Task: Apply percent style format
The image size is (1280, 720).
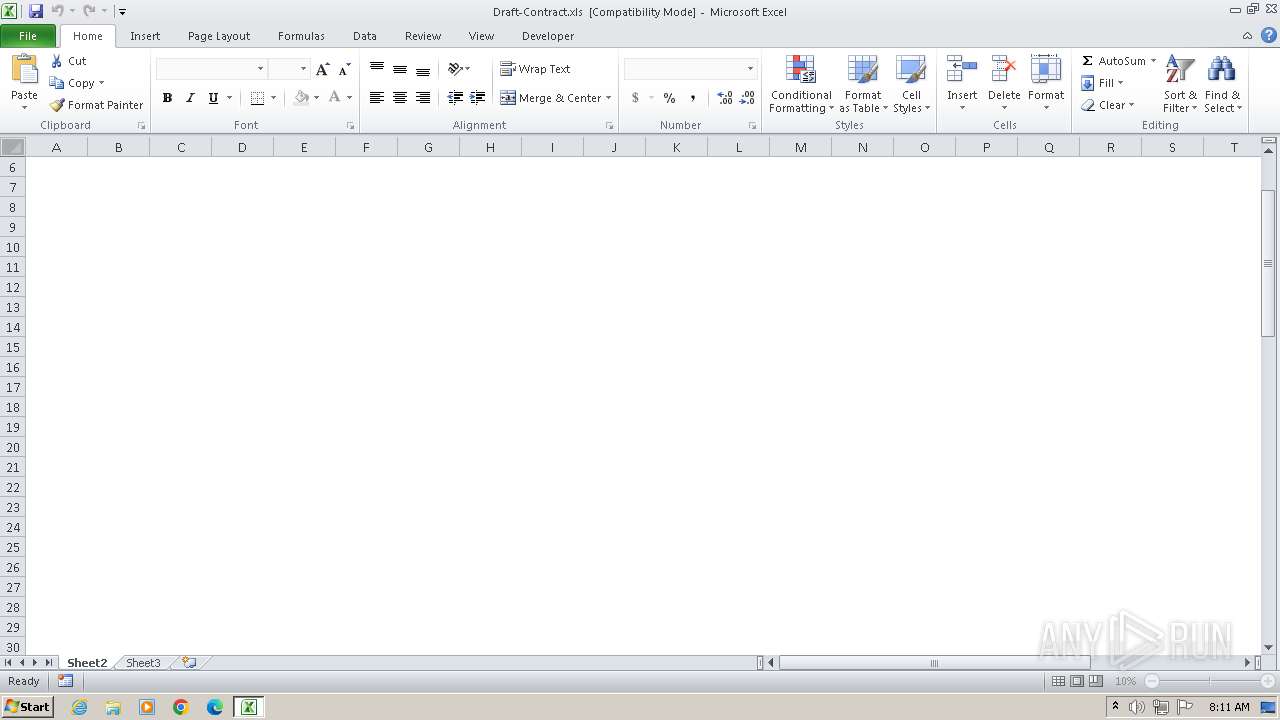Action: (669, 98)
